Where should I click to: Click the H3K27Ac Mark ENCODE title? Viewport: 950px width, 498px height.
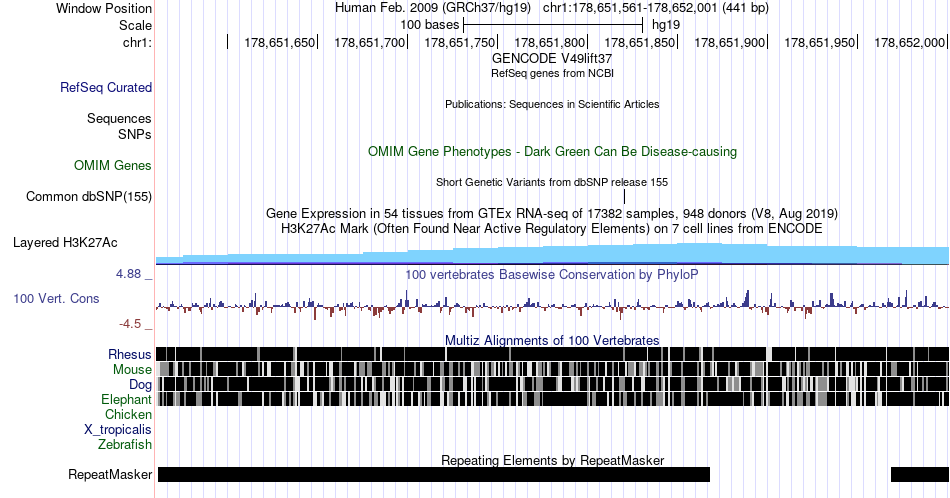coord(552,228)
